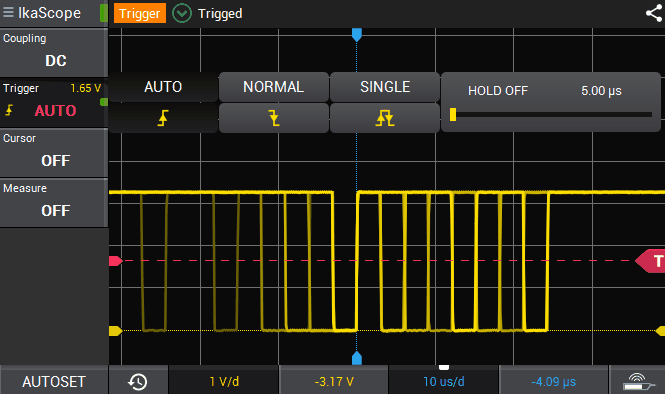
Task: Set trigger mode to NORMAL
Action: [274, 87]
